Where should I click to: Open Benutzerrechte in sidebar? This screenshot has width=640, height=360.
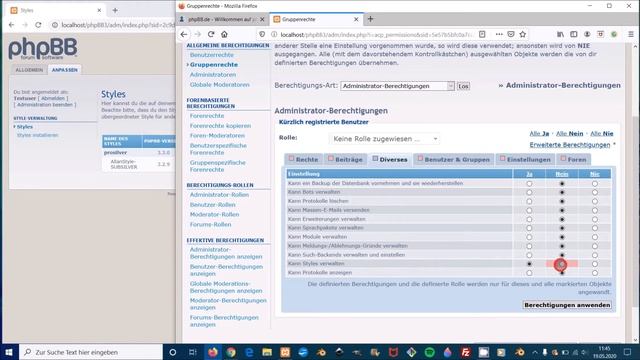pos(211,55)
